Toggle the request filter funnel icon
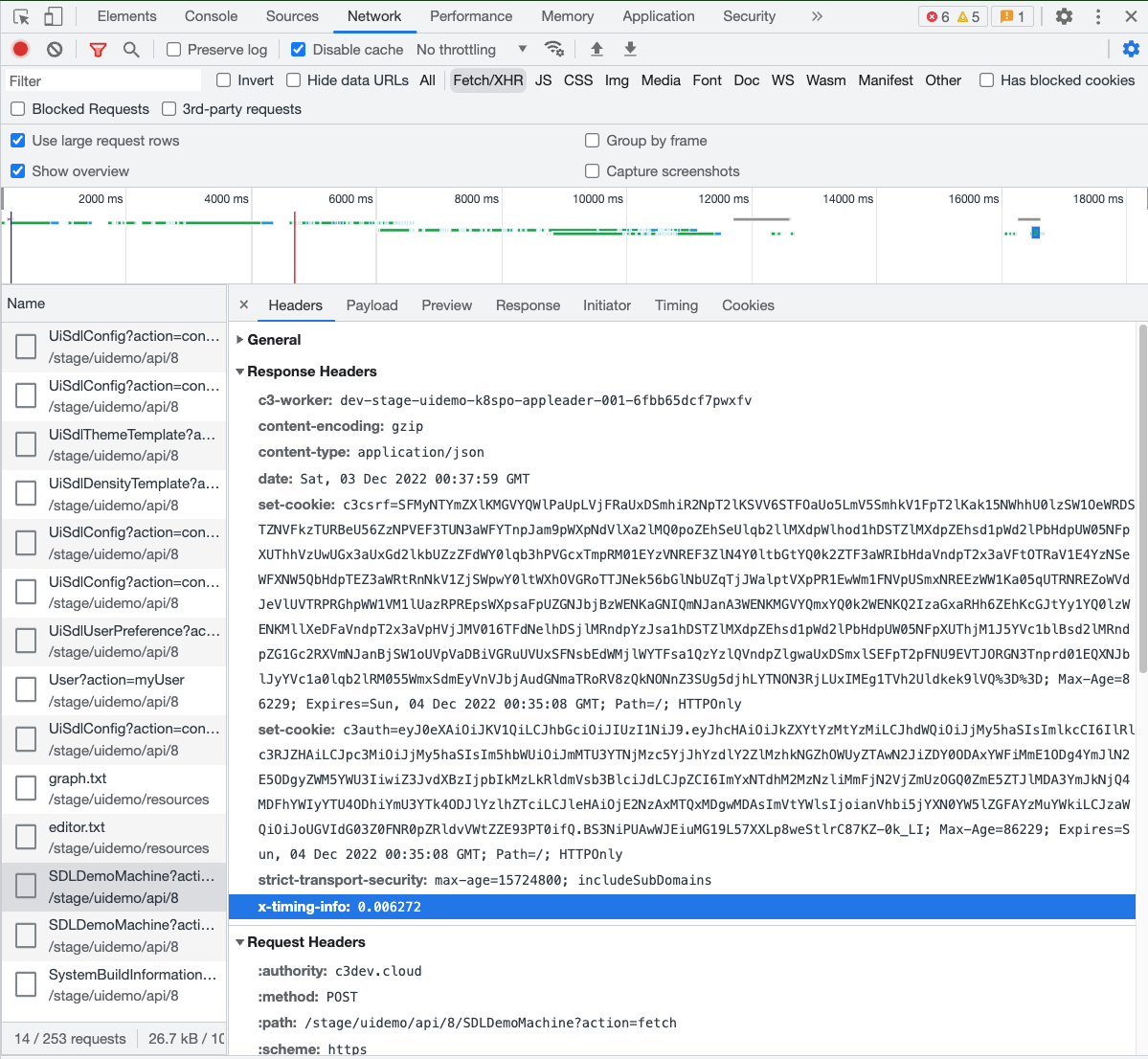Screen dimensions: 1148x1059 98,50
